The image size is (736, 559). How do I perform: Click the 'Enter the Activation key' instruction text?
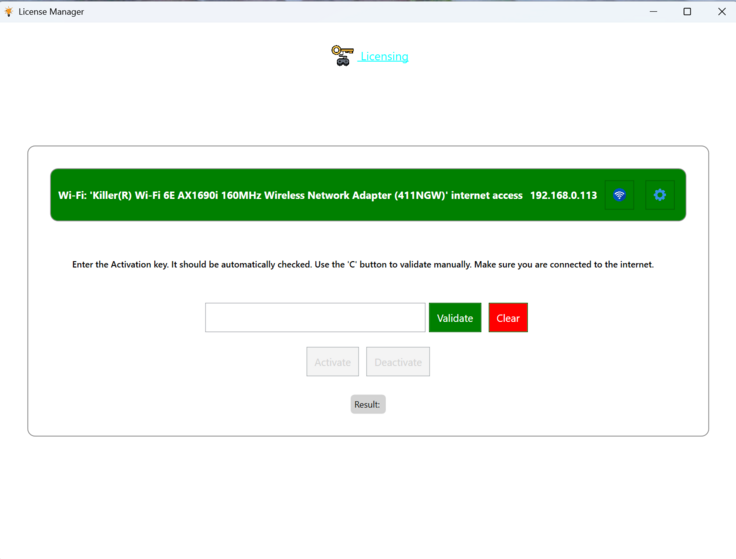coord(362,265)
